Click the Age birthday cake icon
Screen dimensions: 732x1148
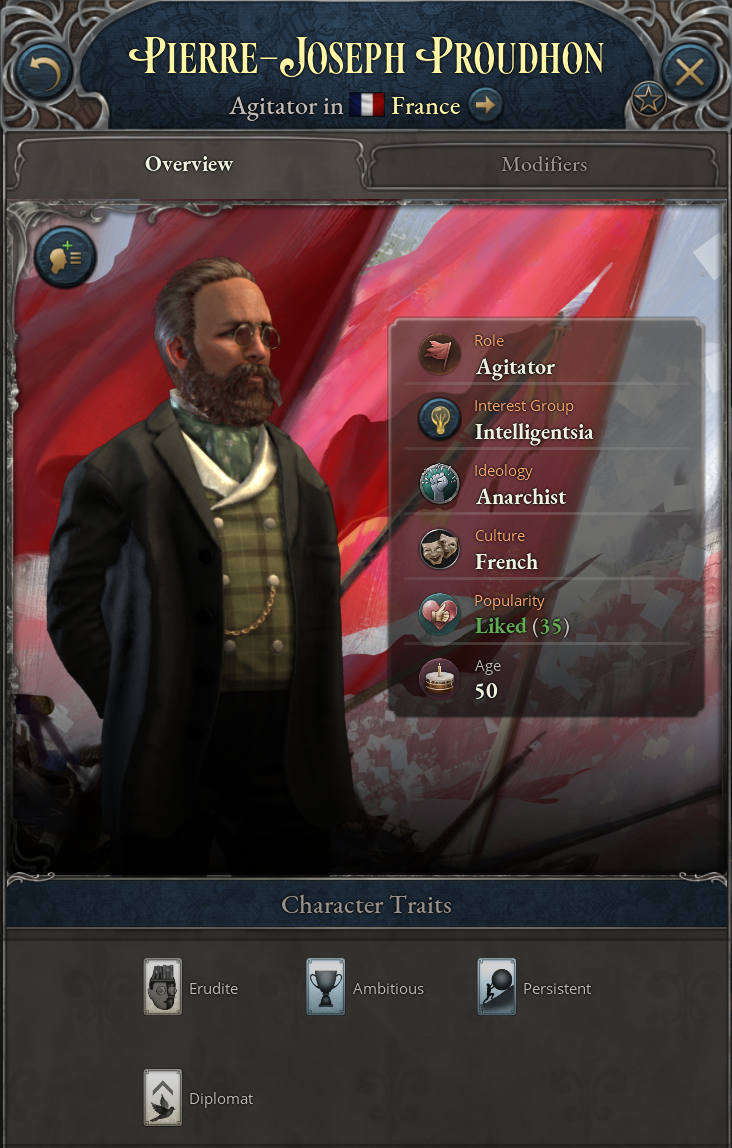click(x=439, y=679)
